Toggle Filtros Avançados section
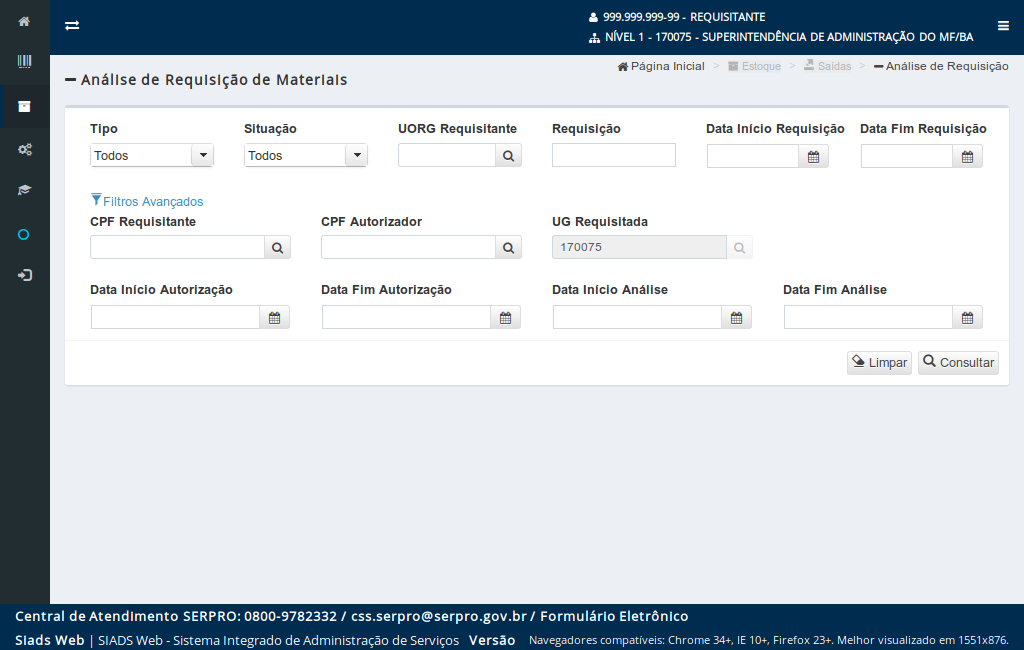Image resolution: width=1024 pixels, height=650 pixels. pyautogui.click(x=147, y=201)
